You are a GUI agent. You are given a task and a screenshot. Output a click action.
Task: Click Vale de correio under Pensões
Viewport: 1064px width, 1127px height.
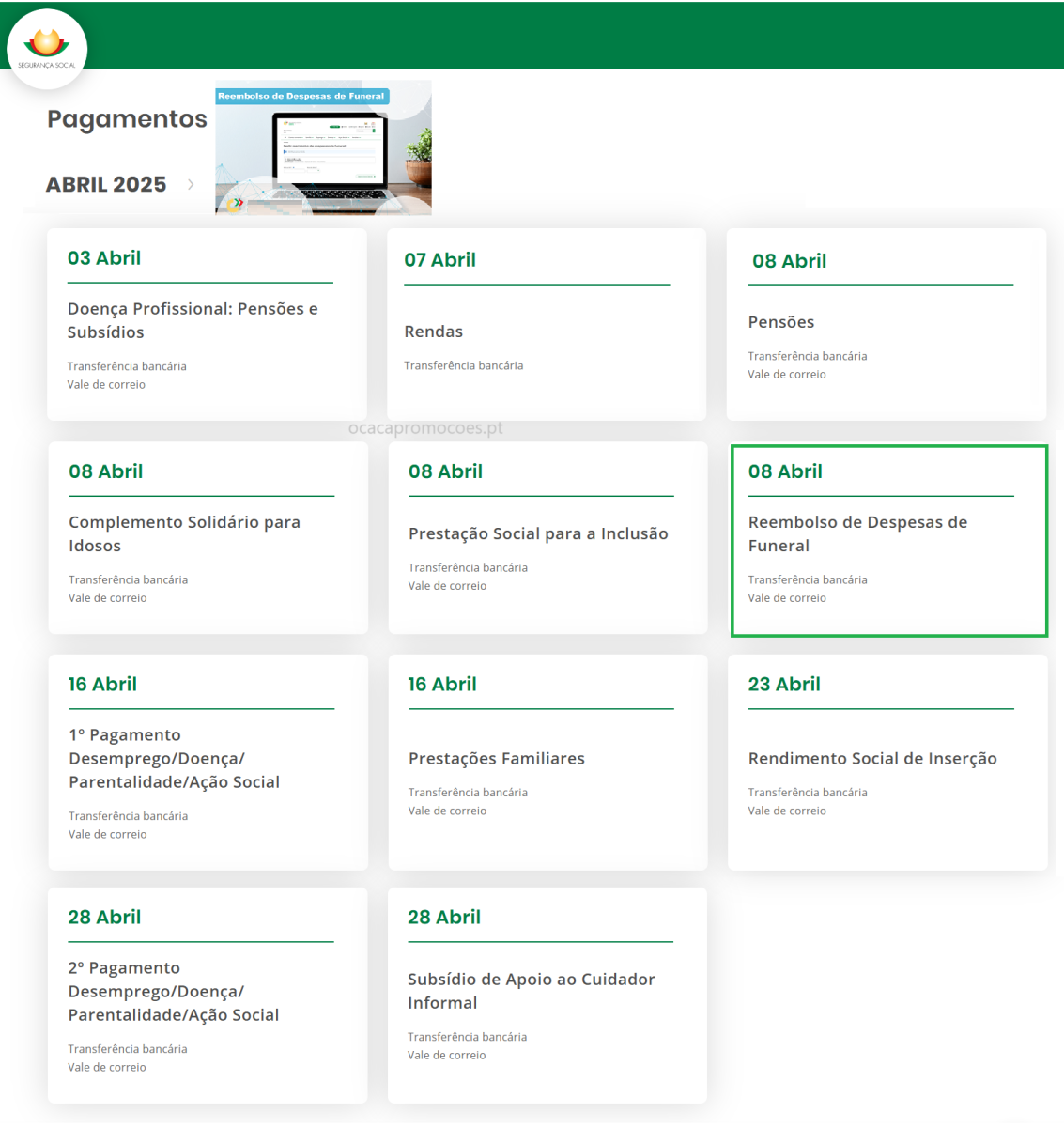(x=787, y=374)
